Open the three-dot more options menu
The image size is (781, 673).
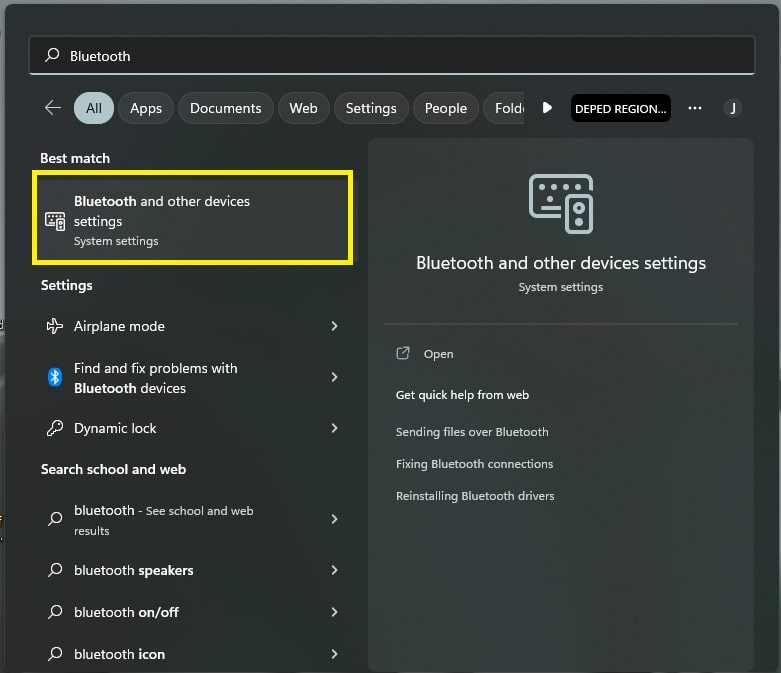695,108
